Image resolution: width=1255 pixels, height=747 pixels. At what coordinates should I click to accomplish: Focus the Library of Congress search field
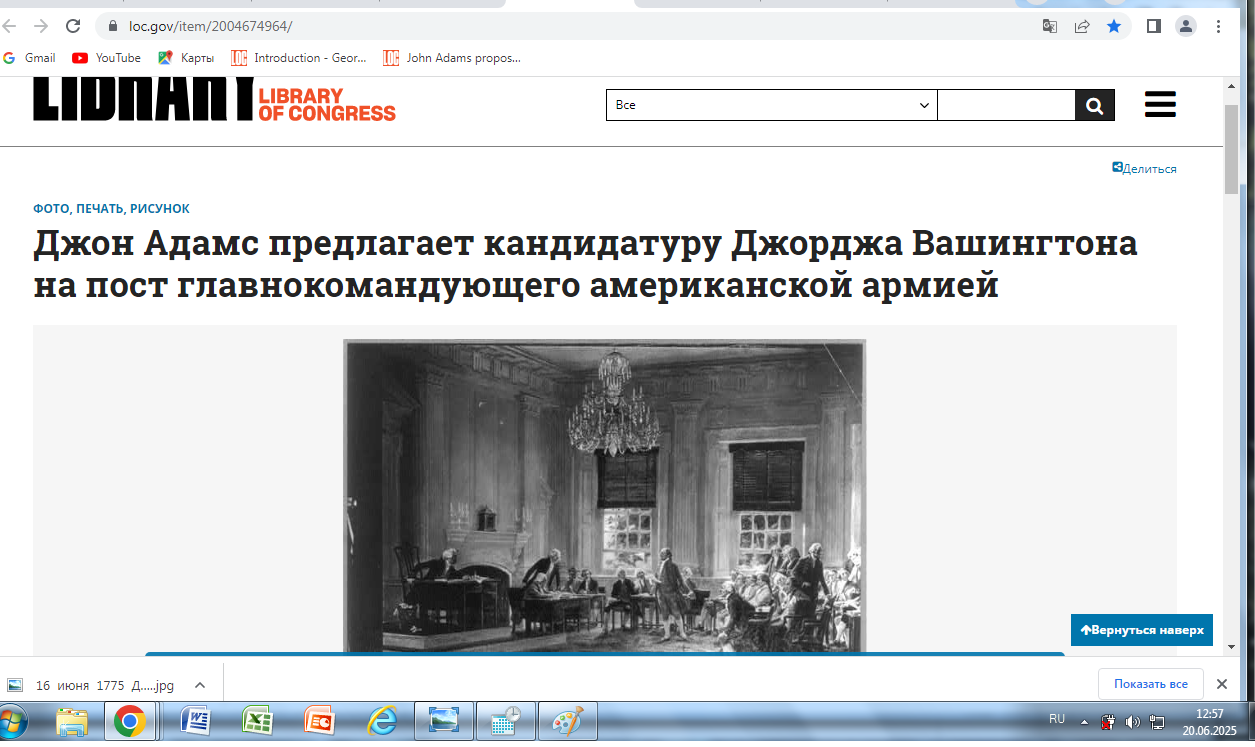coord(1006,105)
